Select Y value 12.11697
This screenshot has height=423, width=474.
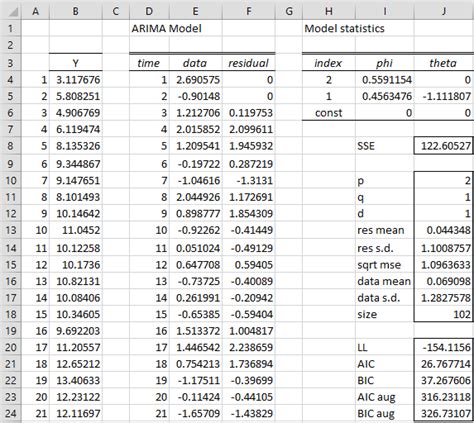coord(76,414)
